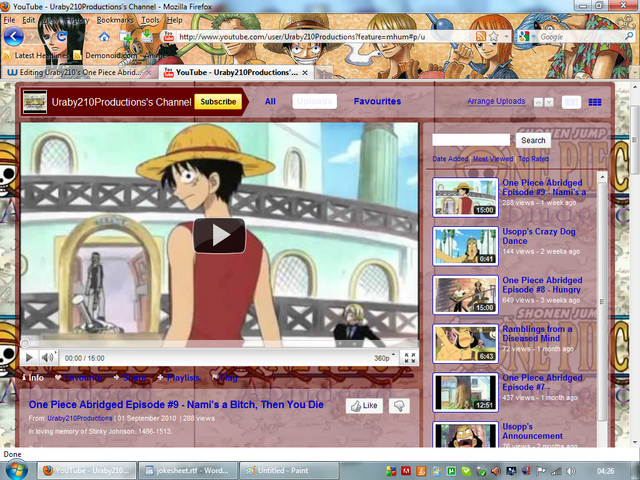Open Latest Headlines bookmark
640x480 pixels.
(35, 55)
